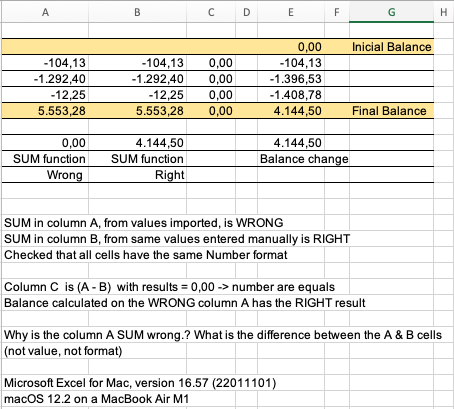The height and width of the screenshot is (409, 454).
Task: Select column E cell with -1.396,53
Action: [x=291, y=79]
